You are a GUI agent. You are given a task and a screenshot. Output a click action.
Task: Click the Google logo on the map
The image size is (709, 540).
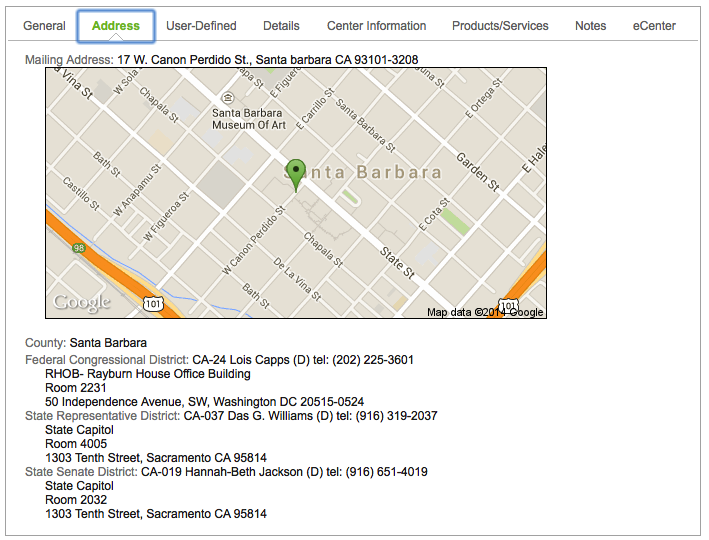[x=82, y=303]
